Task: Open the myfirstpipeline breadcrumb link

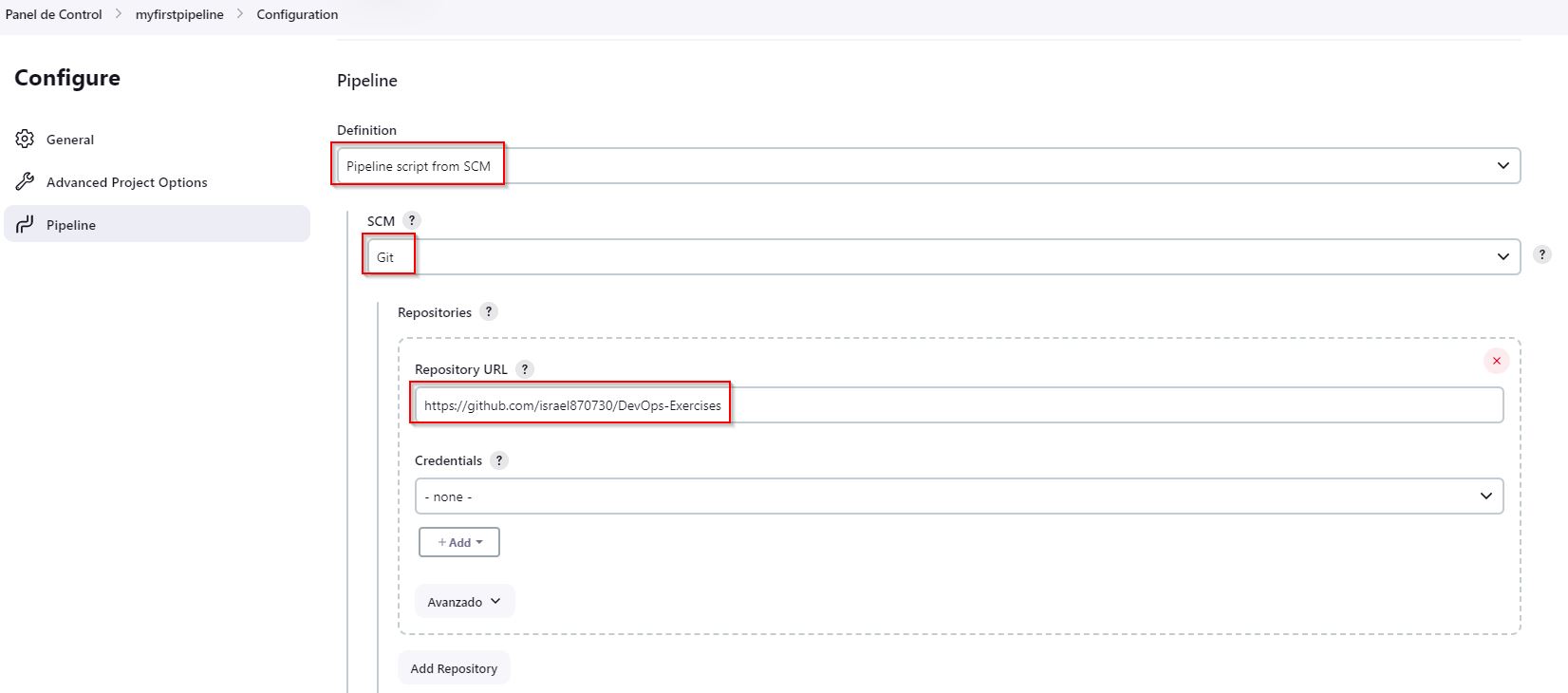Action: click(179, 14)
